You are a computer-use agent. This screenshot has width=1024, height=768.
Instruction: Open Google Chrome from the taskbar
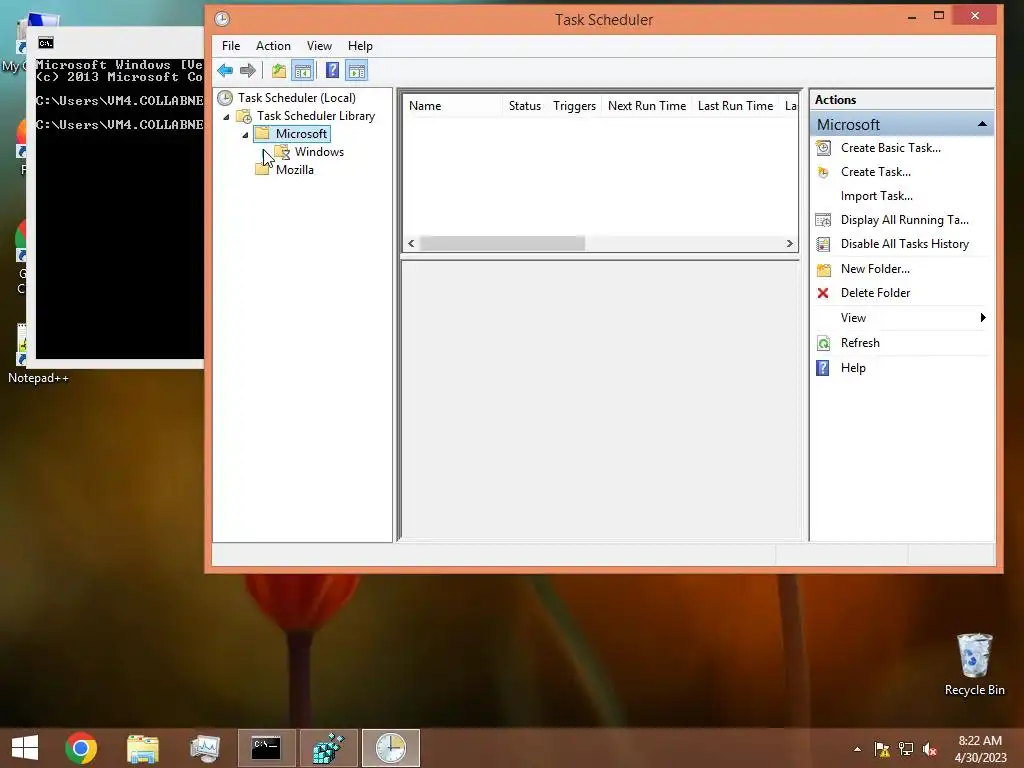coord(81,748)
